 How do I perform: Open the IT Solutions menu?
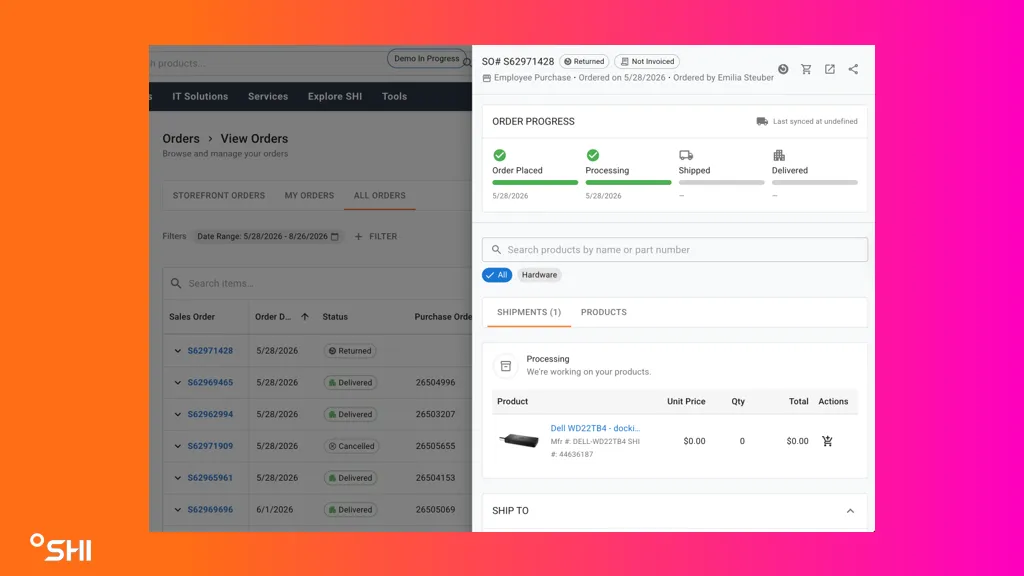tap(200, 96)
